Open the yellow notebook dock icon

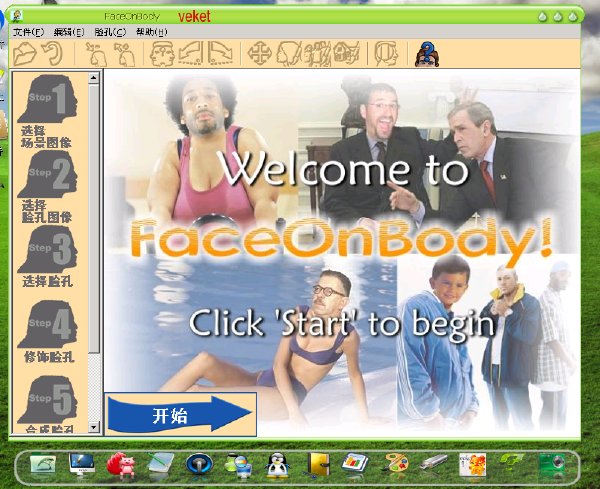tap(318, 464)
